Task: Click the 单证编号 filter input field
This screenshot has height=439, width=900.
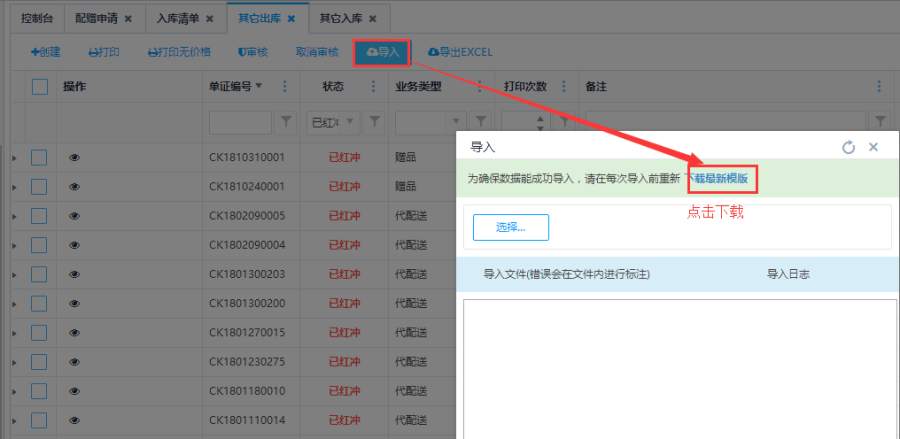Action: pos(239,122)
